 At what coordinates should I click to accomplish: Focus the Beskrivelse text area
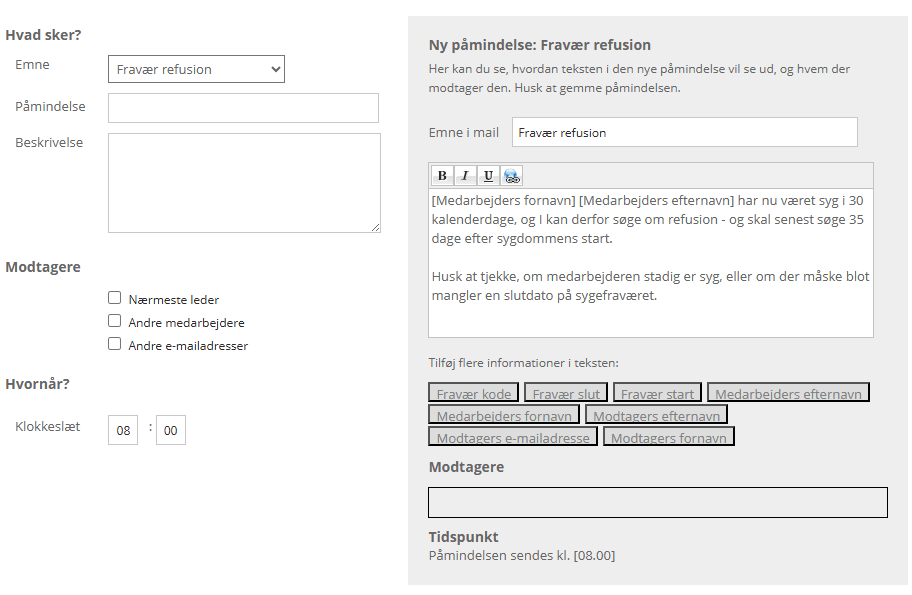point(244,183)
